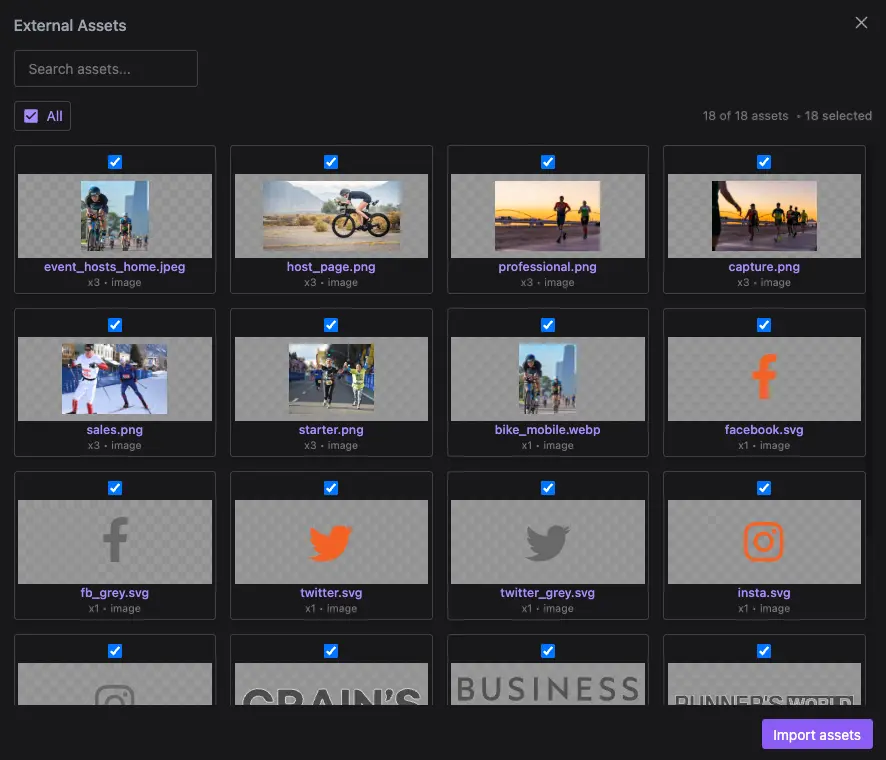Click the grey fb_grey.svg Facebook icon
The image size is (886, 760).
[115, 542]
